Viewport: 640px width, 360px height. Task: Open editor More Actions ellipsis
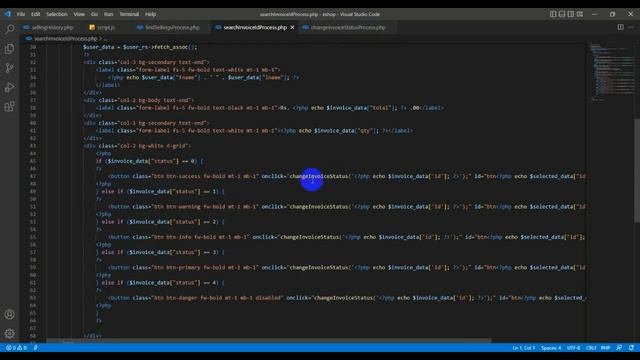631,27
